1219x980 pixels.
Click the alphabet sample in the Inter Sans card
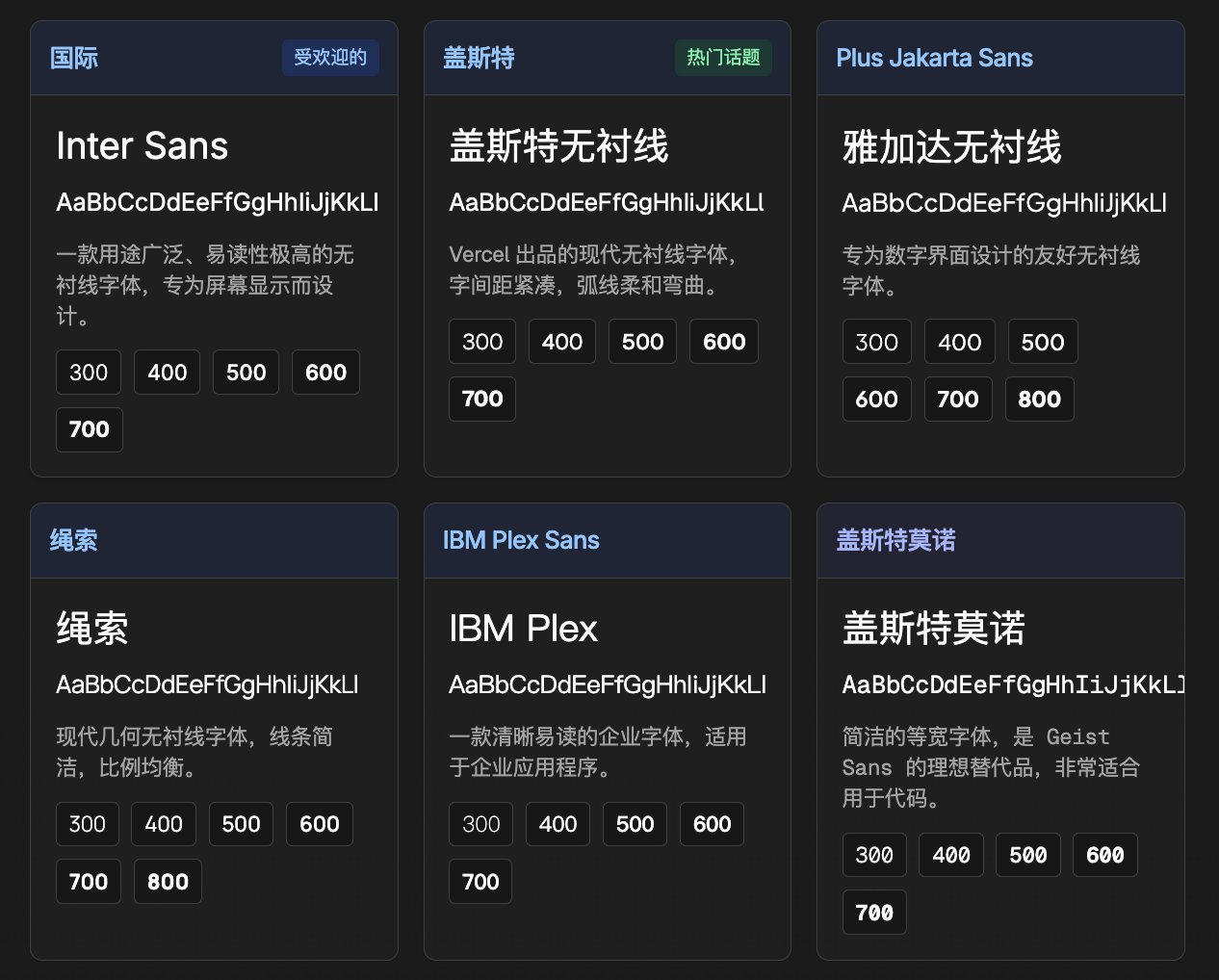click(218, 202)
